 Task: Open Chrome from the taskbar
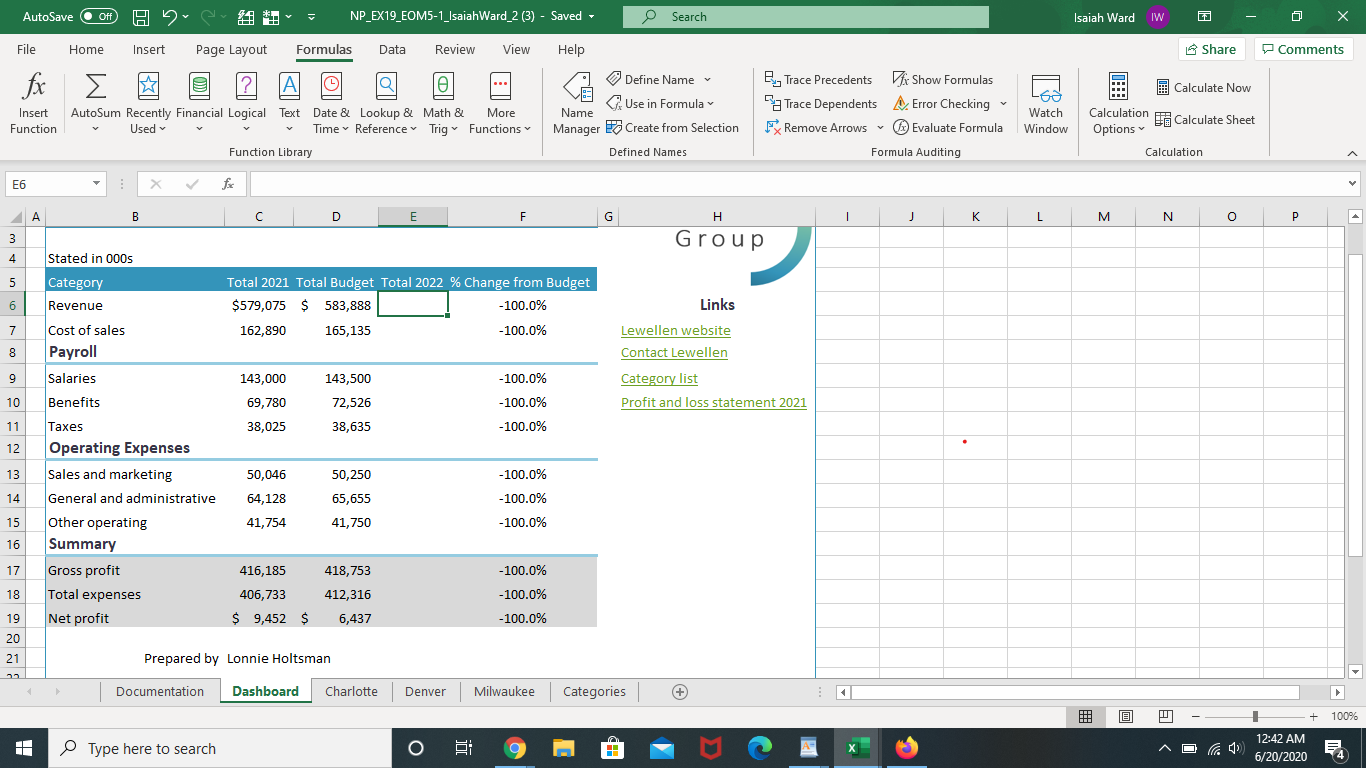click(x=514, y=748)
